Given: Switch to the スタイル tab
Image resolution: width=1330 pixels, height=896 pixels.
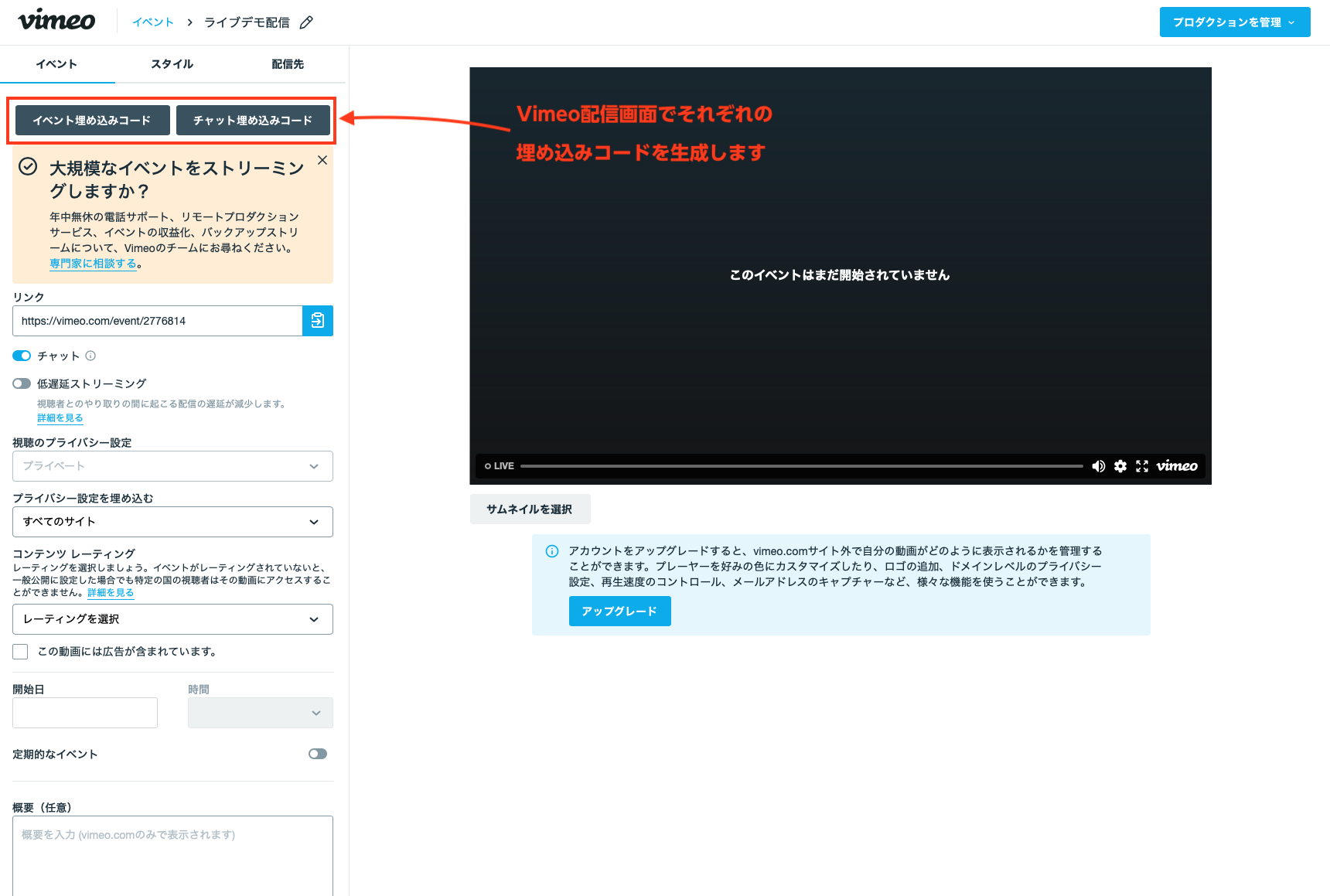Looking at the screenshot, I should pos(172,64).
